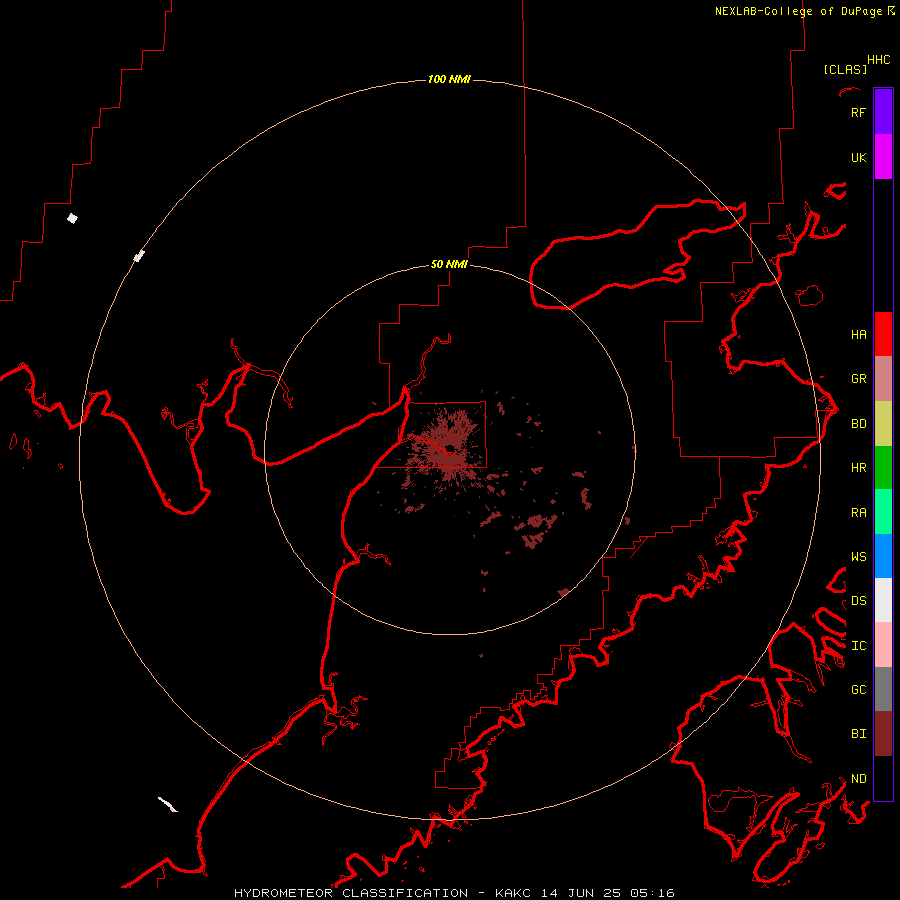Click the DS white legend swatch
Image resolution: width=900 pixels, height=900 pixels.
tap(883, 600)
